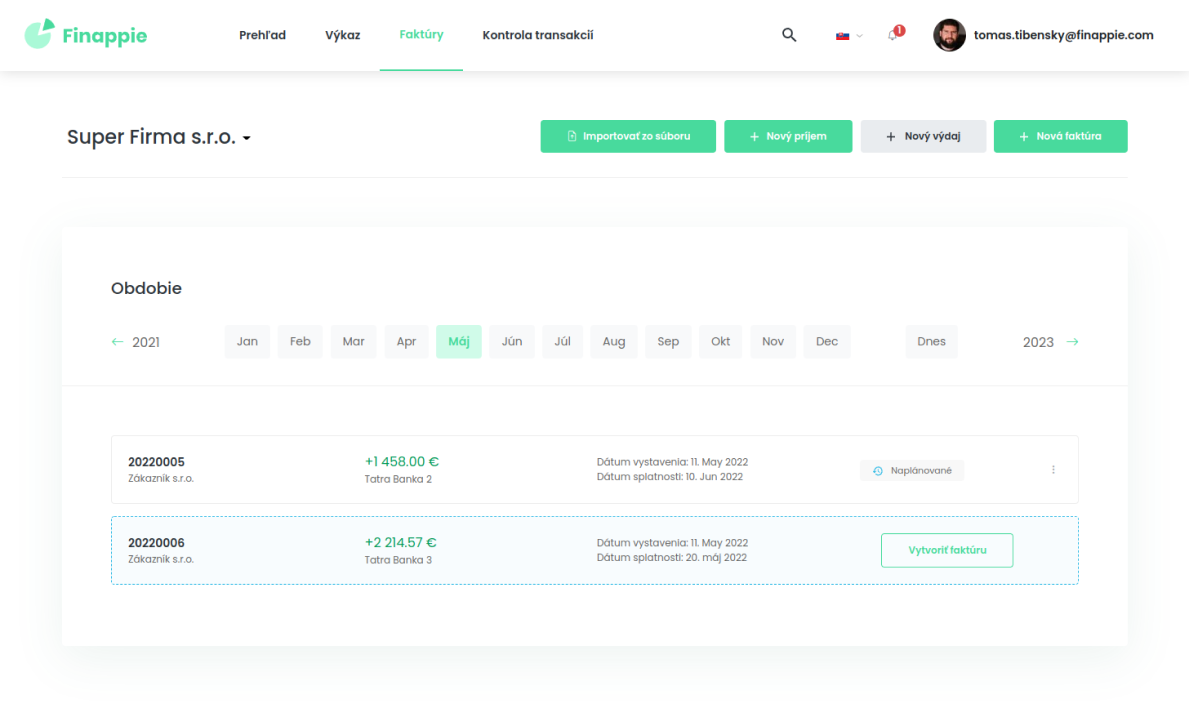Click the user avatar photo

pyautogui.click(x=949, y=35)
